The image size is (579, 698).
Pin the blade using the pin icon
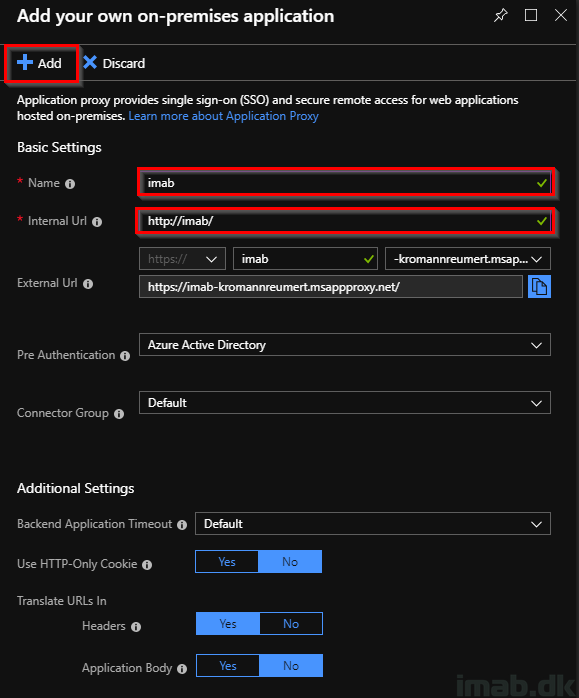coord(501,16)
